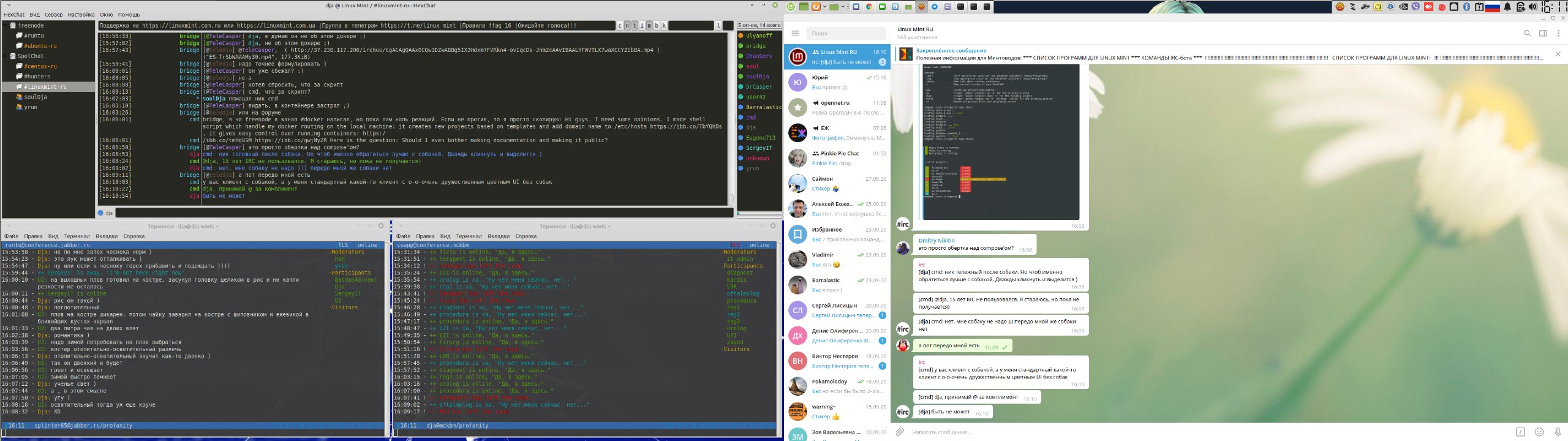Click the HexChat panel taskbar icon

(x=921, y=7)
